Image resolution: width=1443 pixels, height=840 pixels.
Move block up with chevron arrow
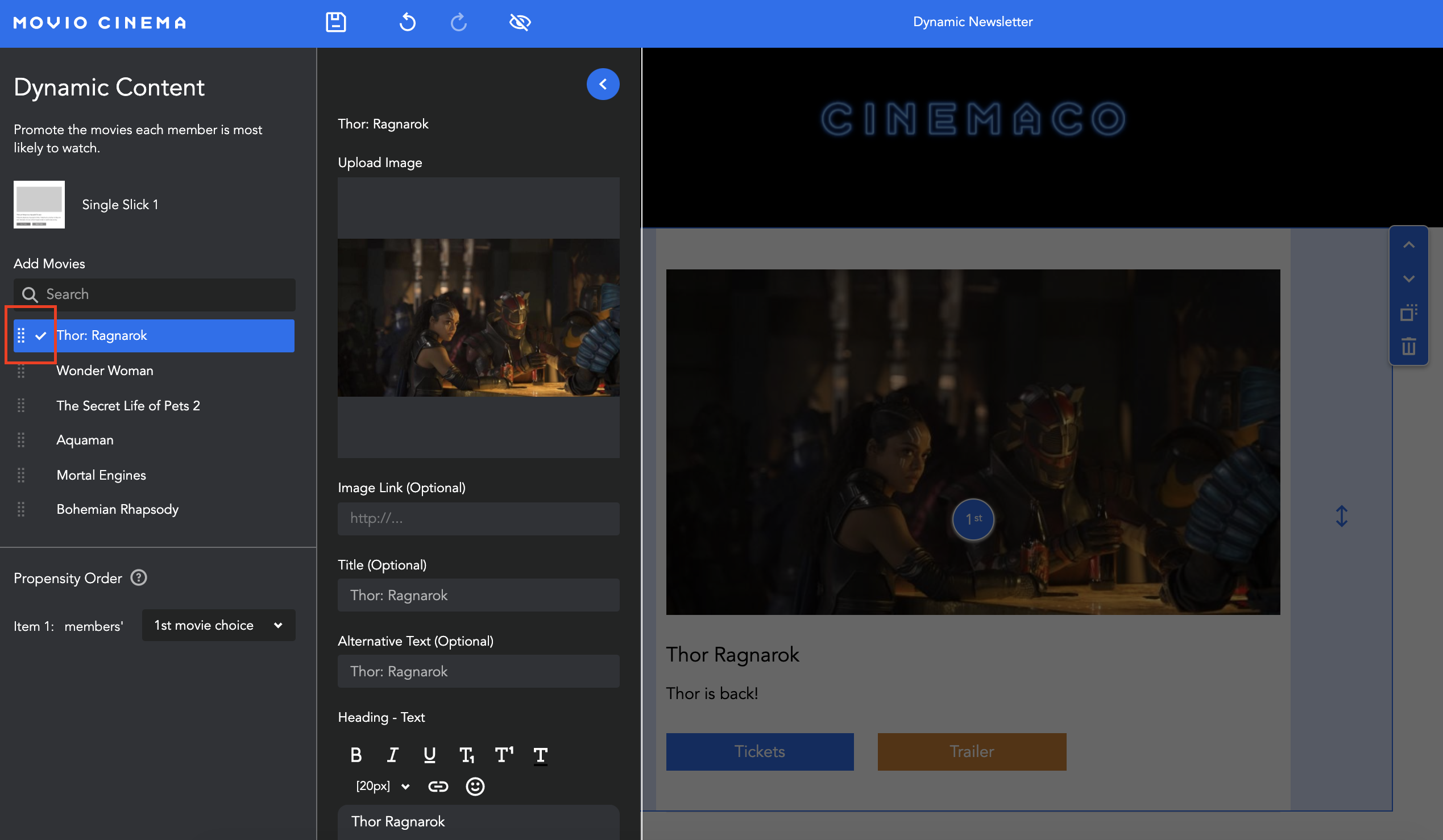(x=1409, y=245)
